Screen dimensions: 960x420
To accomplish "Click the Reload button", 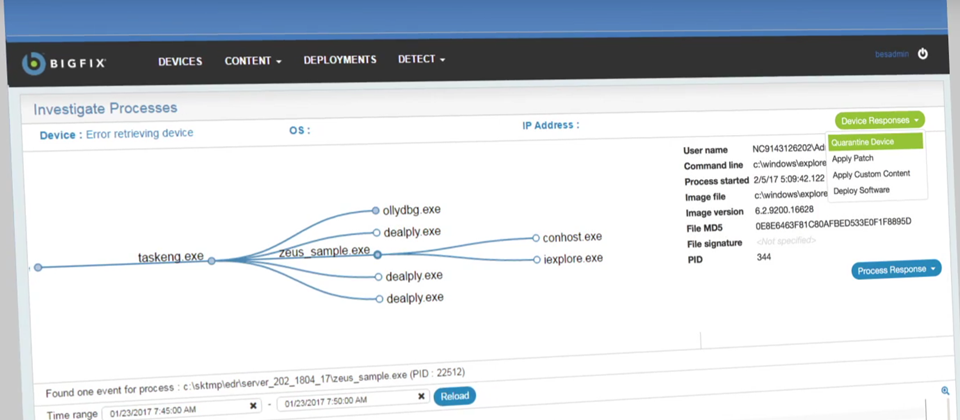I will 455,396.
